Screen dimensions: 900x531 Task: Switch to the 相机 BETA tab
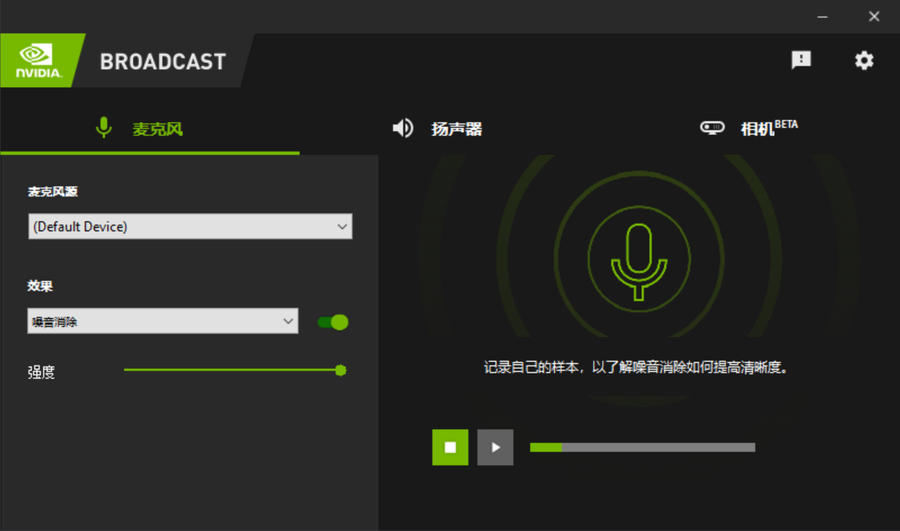[768, 128]
